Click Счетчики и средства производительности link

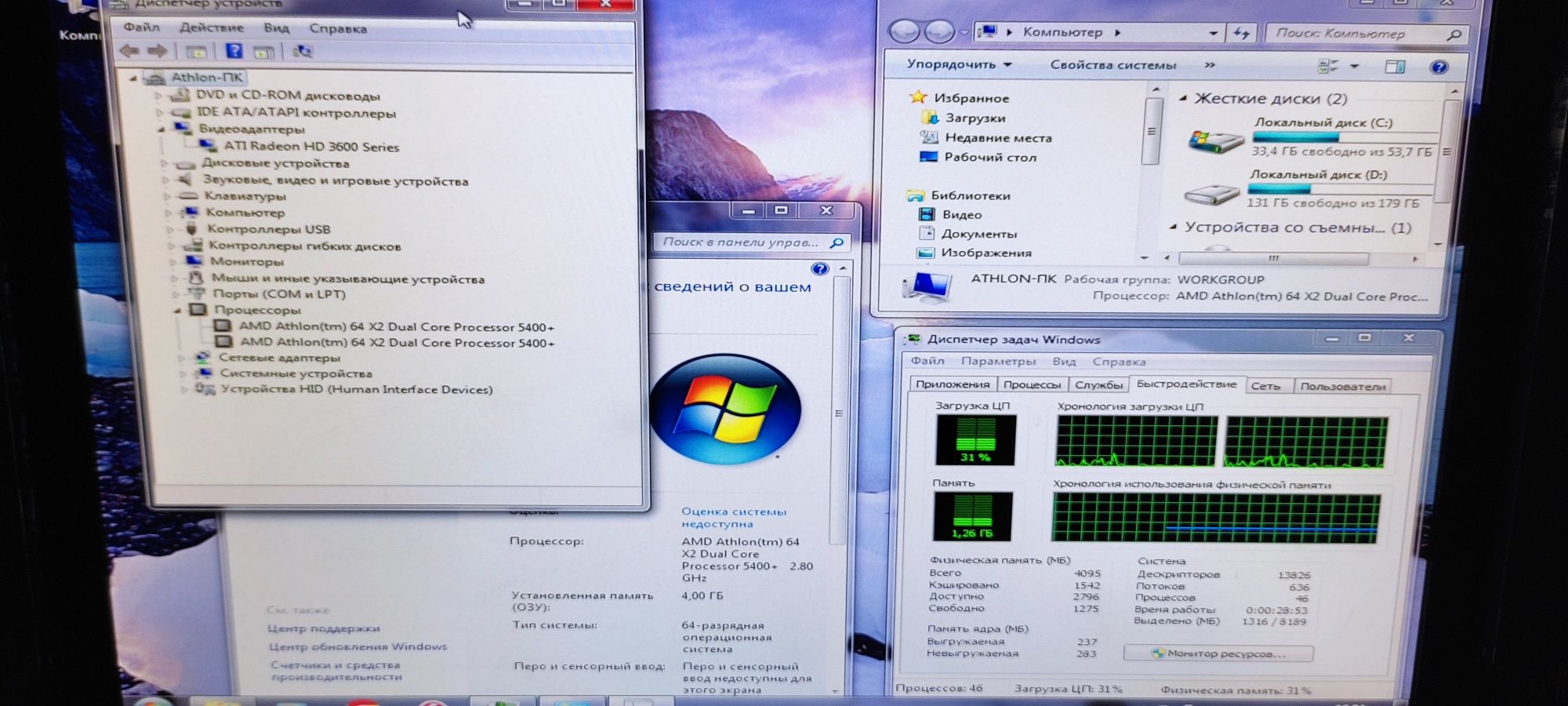click(x=336, y=671)
